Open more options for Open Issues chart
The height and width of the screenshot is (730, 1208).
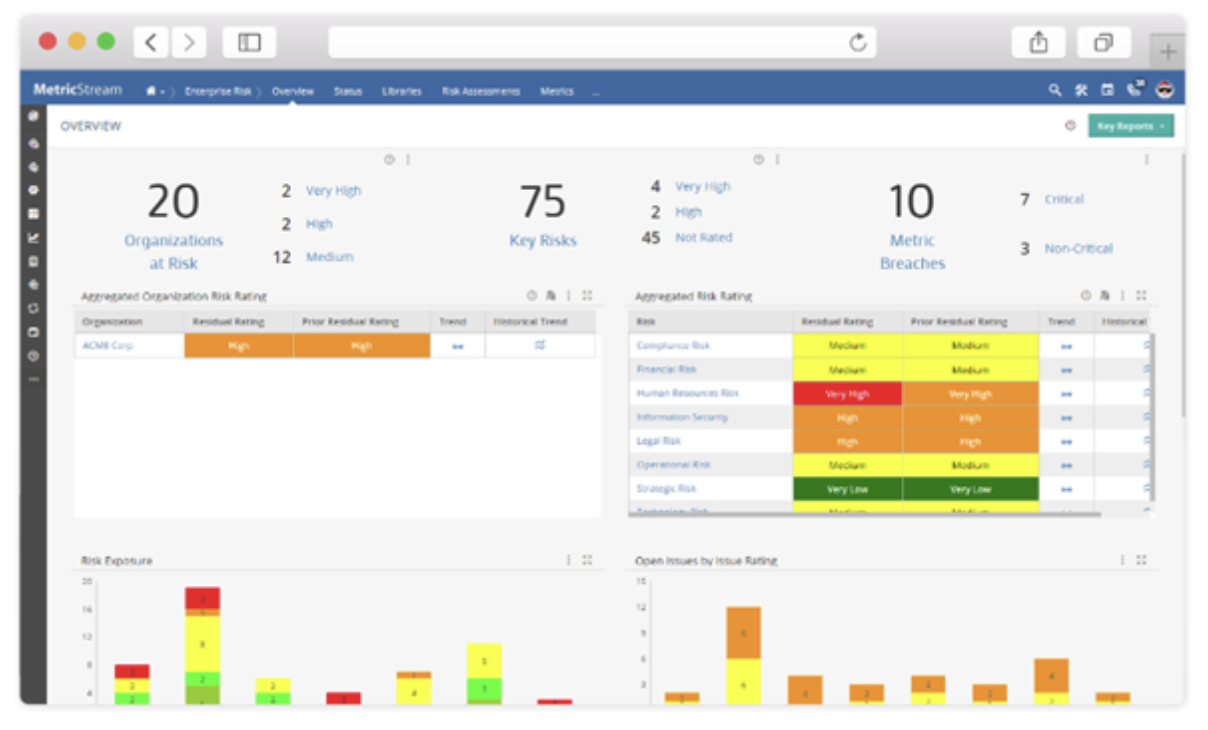(1122, 560)
